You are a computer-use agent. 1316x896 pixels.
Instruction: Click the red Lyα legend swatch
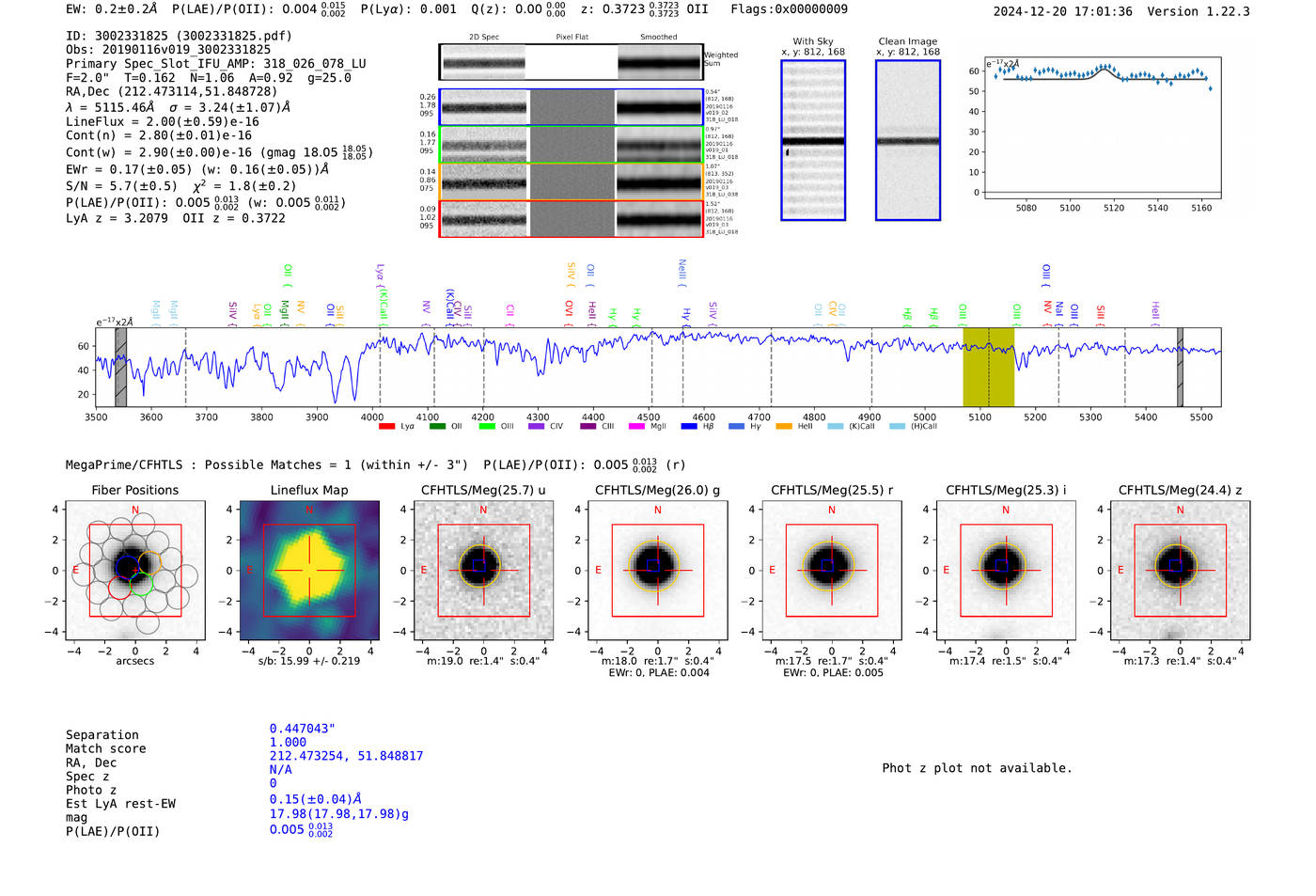coord(386,427)
